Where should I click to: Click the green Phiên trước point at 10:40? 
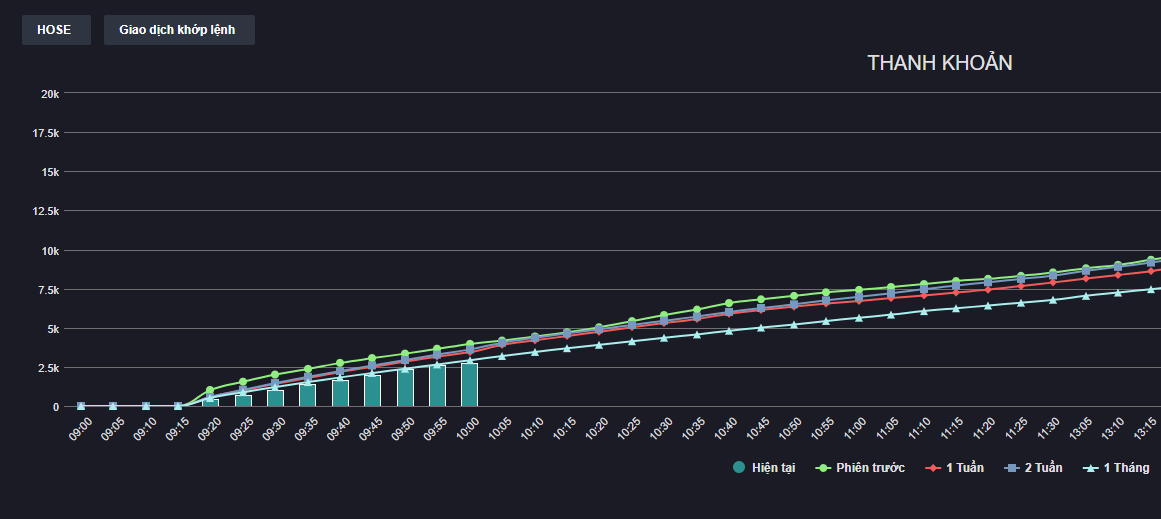(729, 303)
